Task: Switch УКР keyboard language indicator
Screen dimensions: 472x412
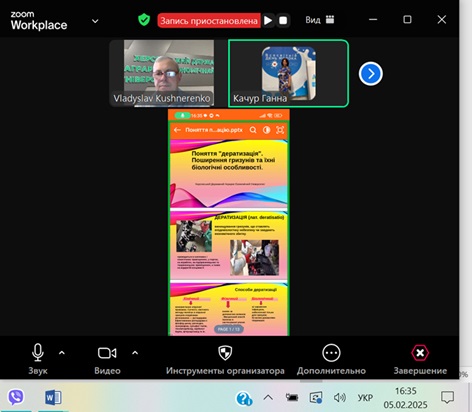Action: (x=365, y=398)
